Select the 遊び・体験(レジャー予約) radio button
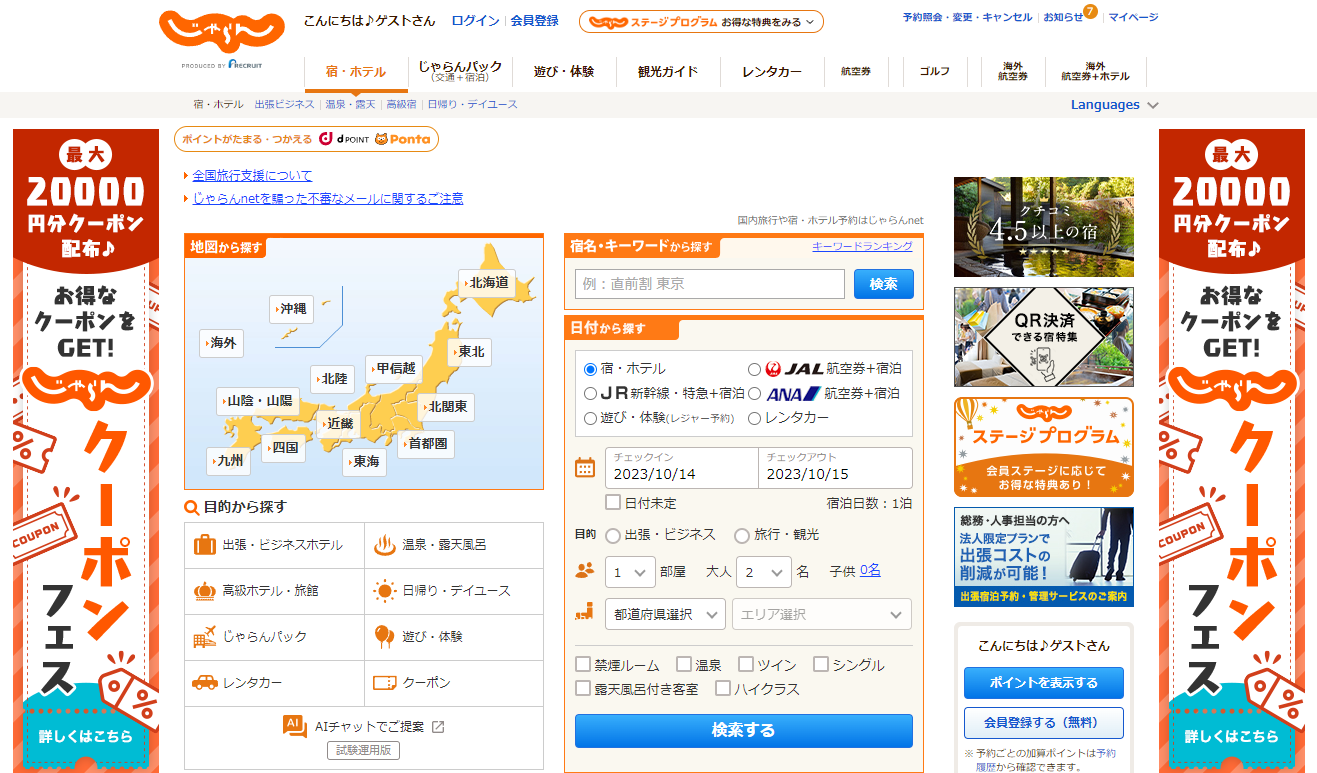This screenshot has width=1317, height=773. coord(590,418)
